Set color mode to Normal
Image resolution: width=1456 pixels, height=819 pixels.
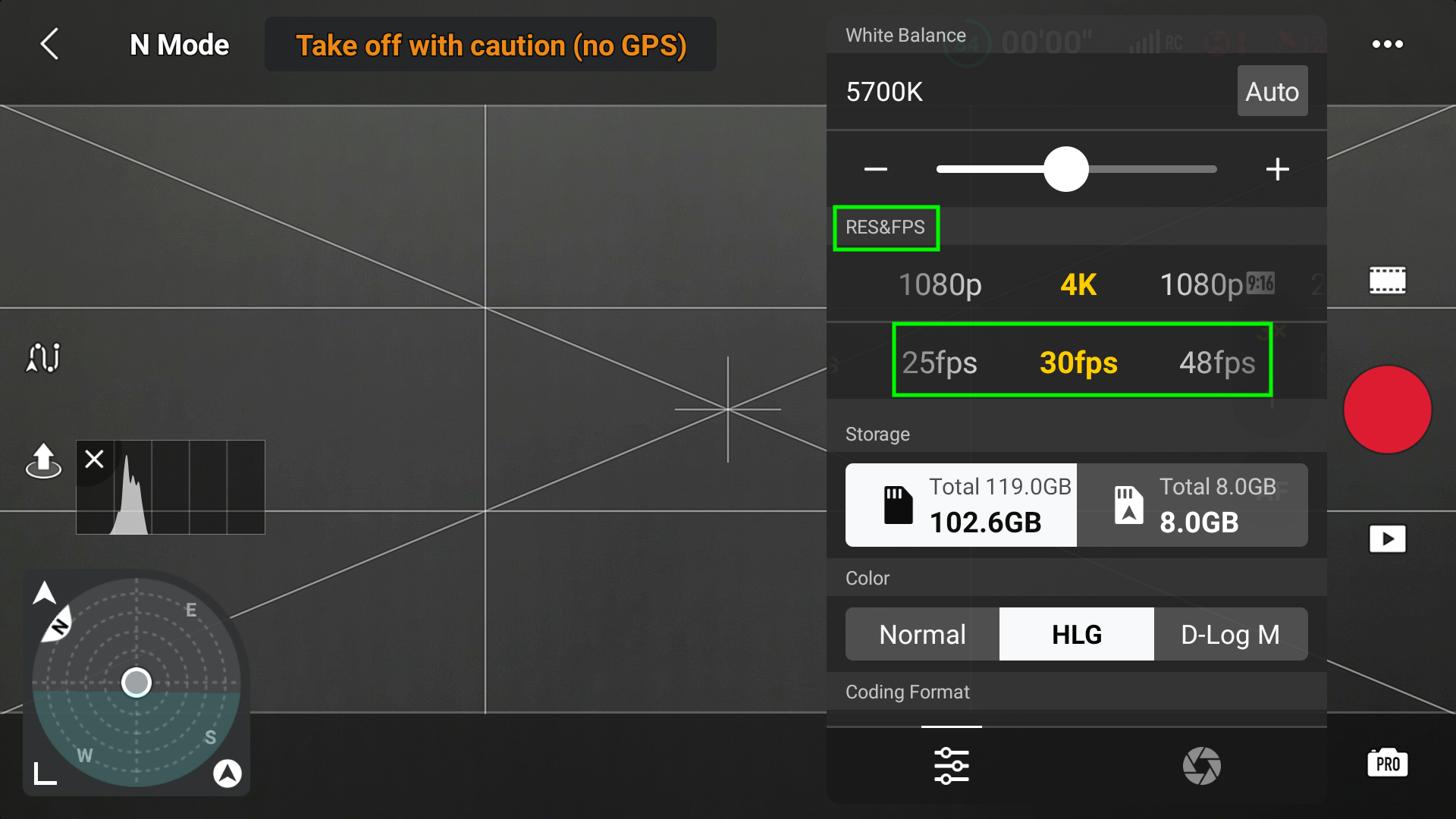tap(922, 634)
